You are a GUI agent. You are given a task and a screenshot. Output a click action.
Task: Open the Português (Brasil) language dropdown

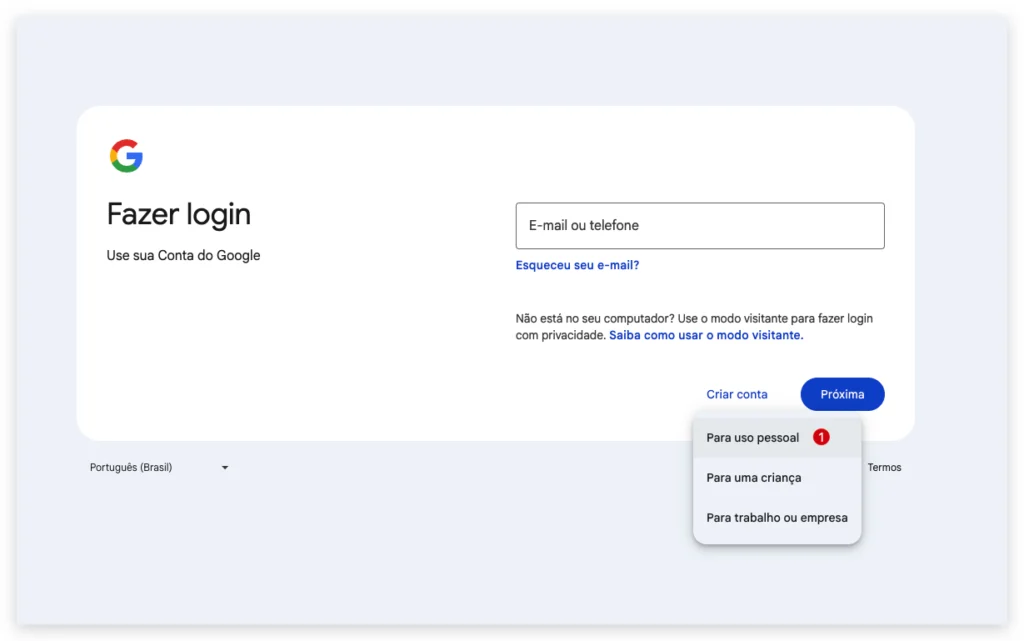159,467
